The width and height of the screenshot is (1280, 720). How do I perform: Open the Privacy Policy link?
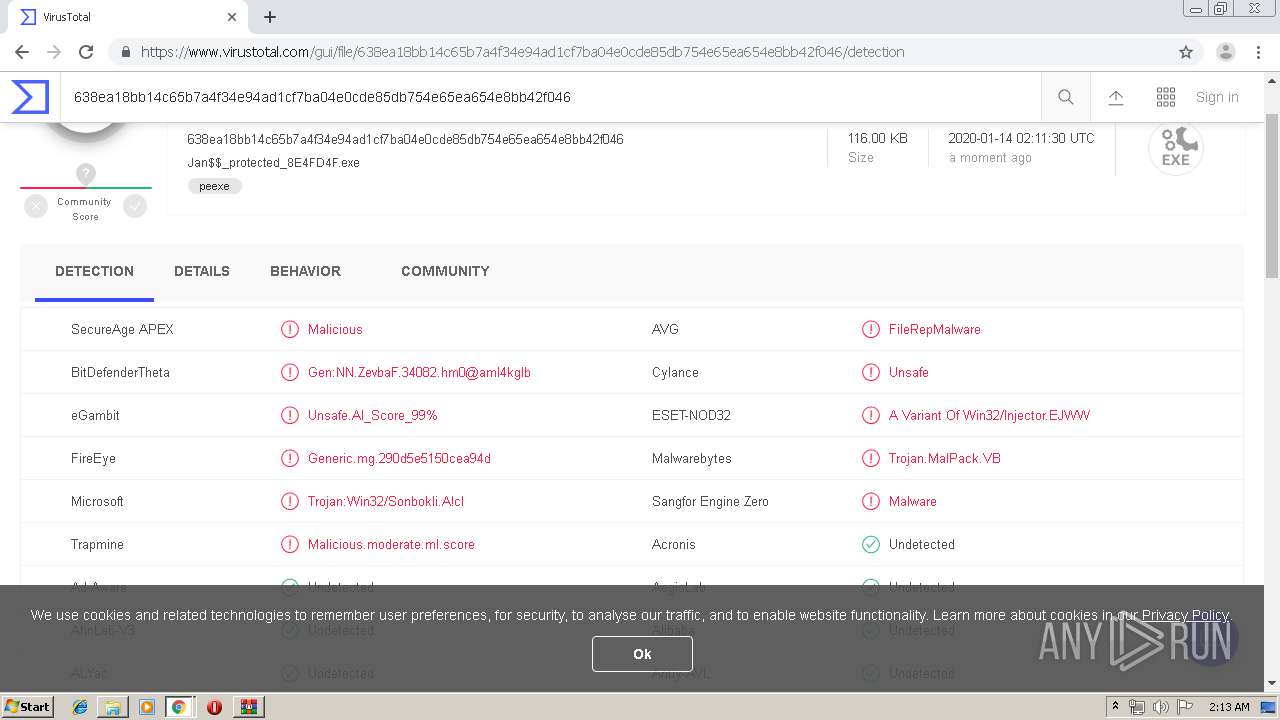[1185, 615]
